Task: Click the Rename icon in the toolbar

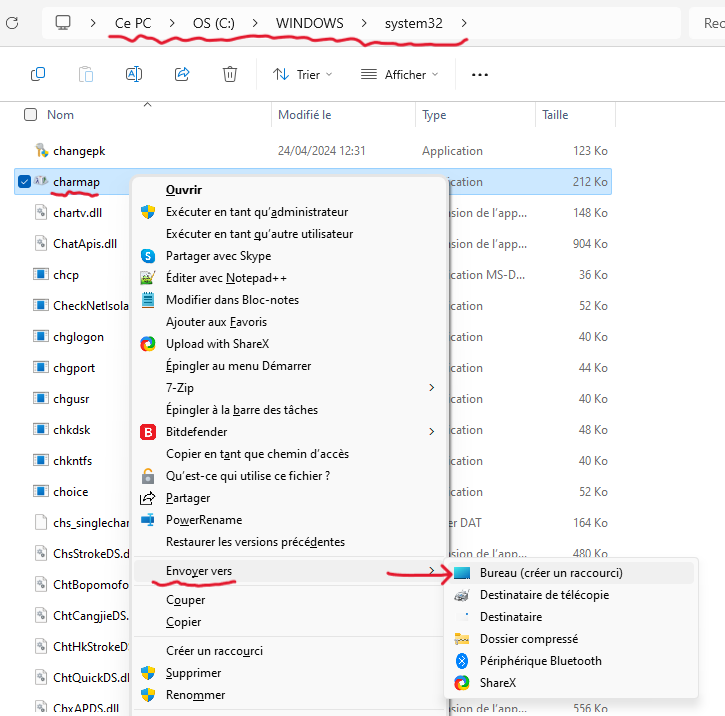Action: point(134,74)
